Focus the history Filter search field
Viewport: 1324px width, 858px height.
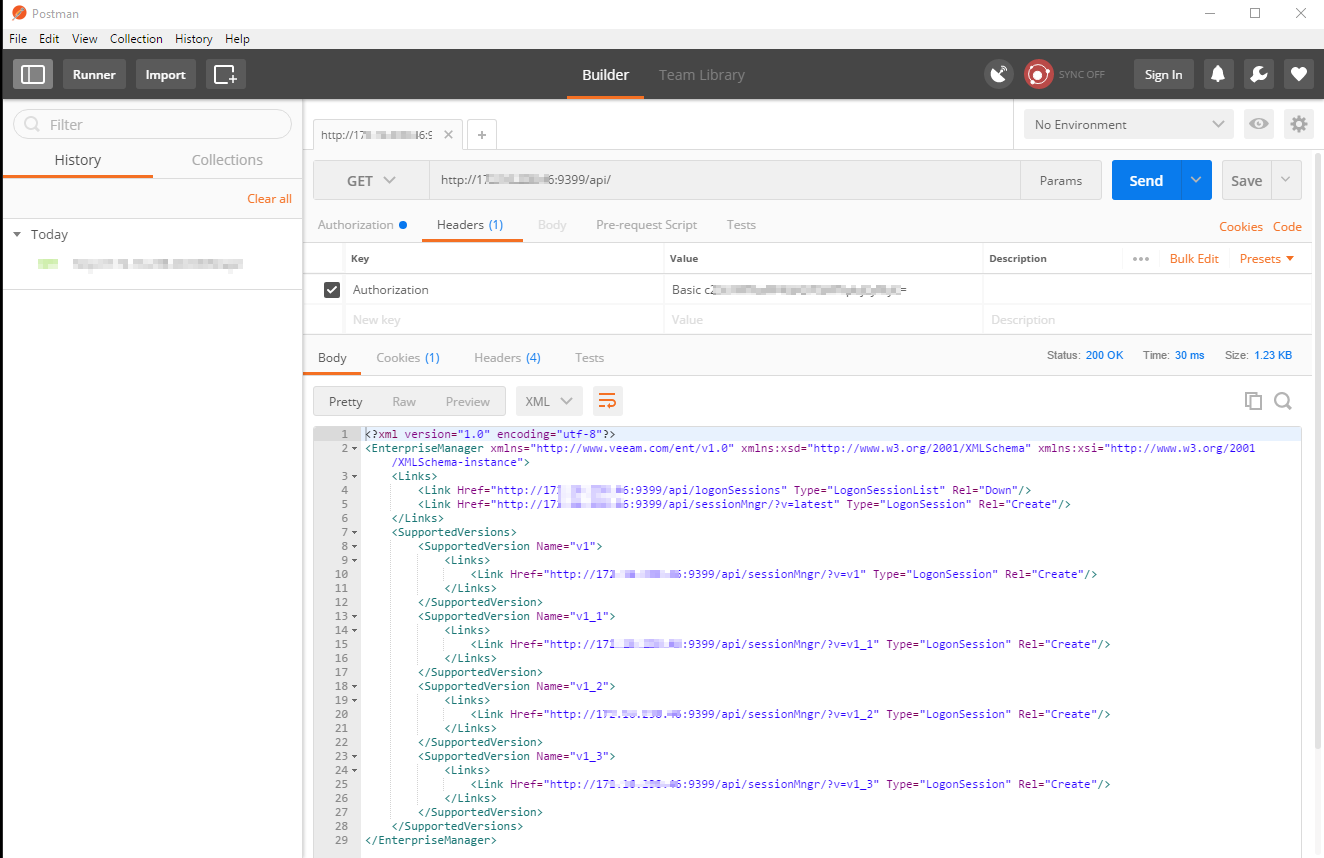coord(152,124)
